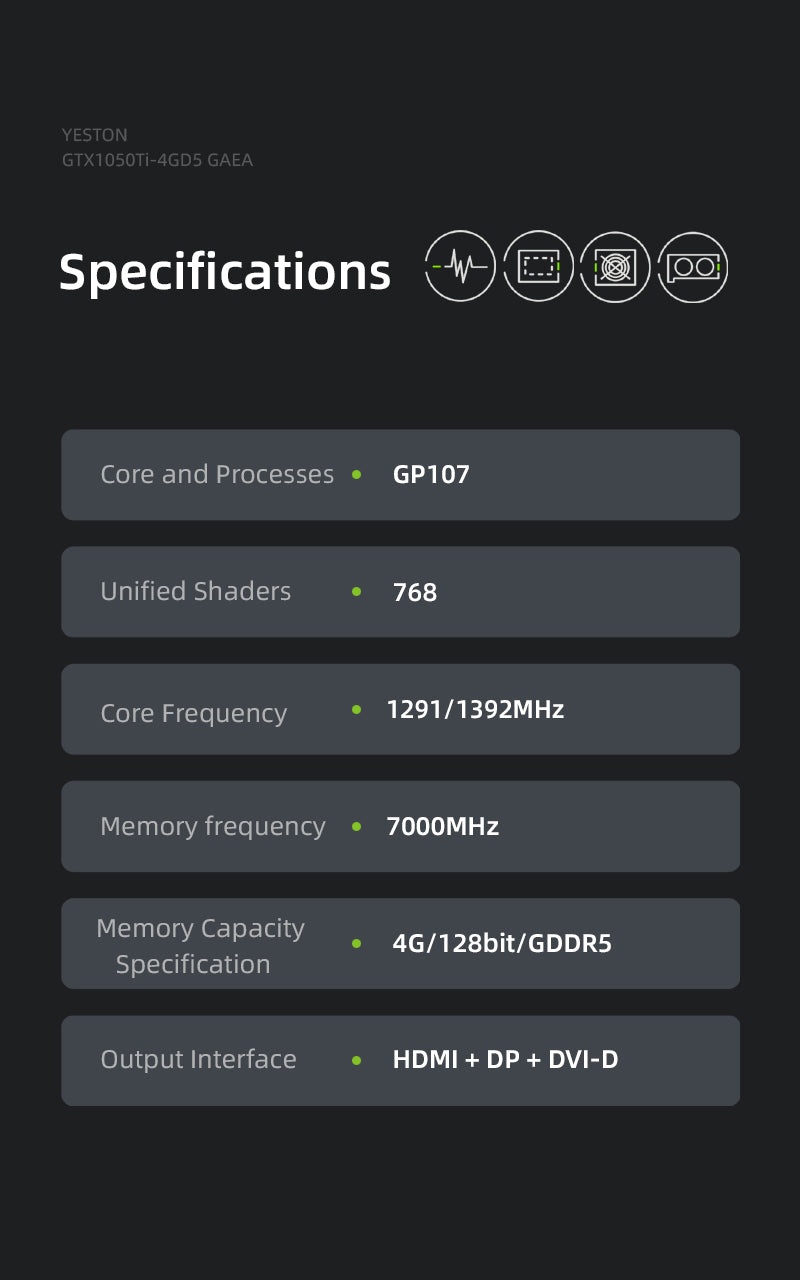Select the 7000MHz value
This screenshot has width=800, height=1280.
(442, 827)
